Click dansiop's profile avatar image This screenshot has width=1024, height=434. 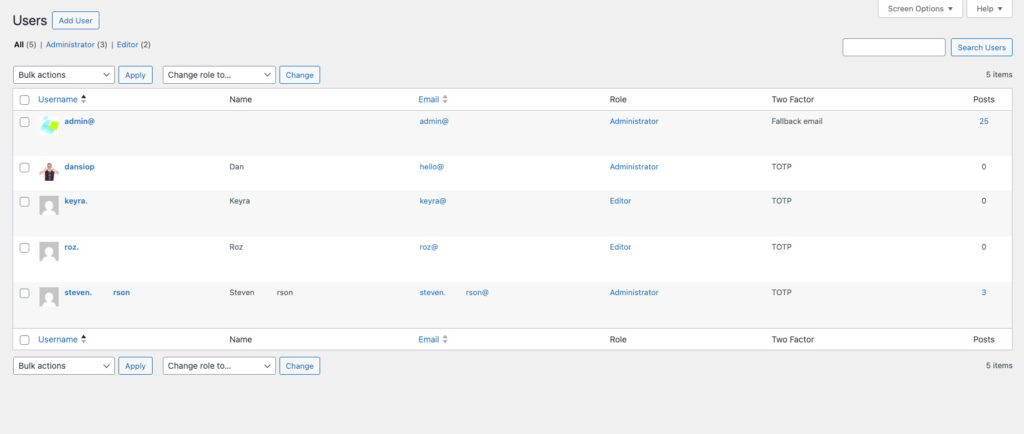pos(49,171)
